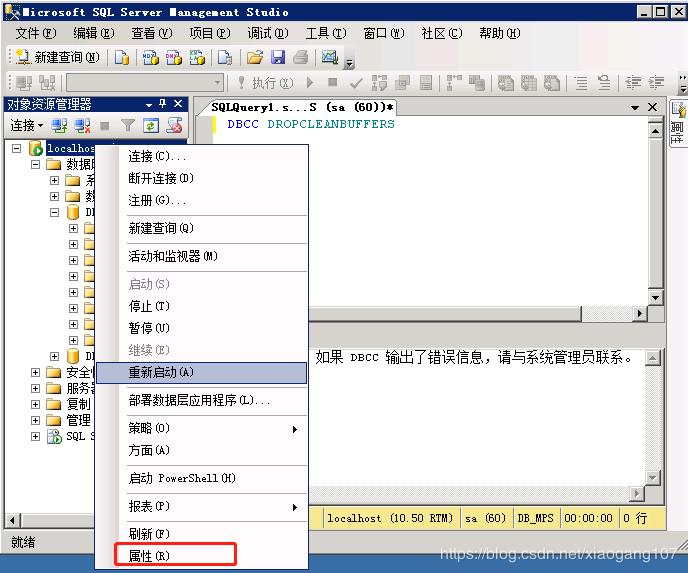Image resolution: width=688 pixels, height=573 pixels.
Task: Click the XMLA query icon in toolbar
Action: point(197,57)
